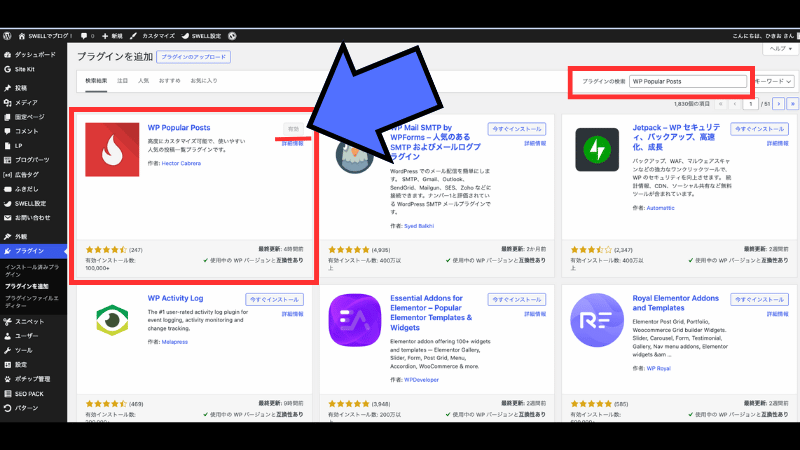Open プラグインを追加 submenu item
The width and height of the screenshot is (800, 450).
(x=27, y=286)
